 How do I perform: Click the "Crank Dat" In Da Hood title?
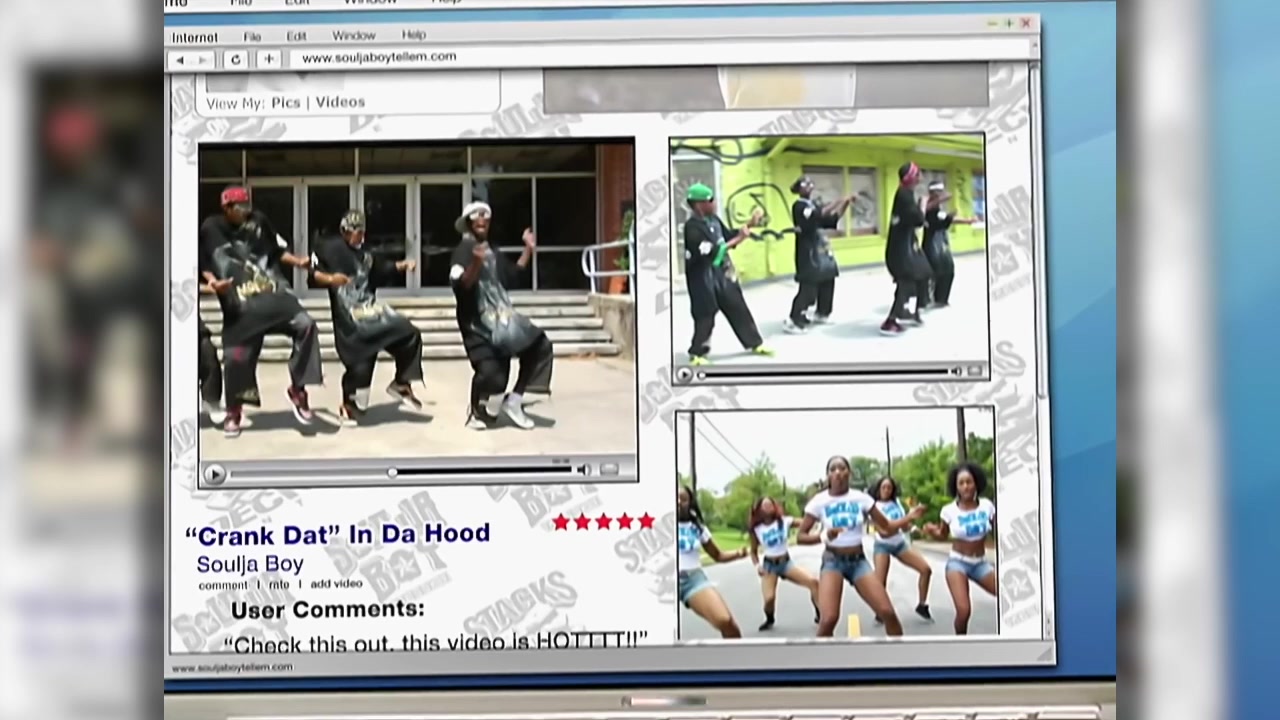tap(338, 534)
